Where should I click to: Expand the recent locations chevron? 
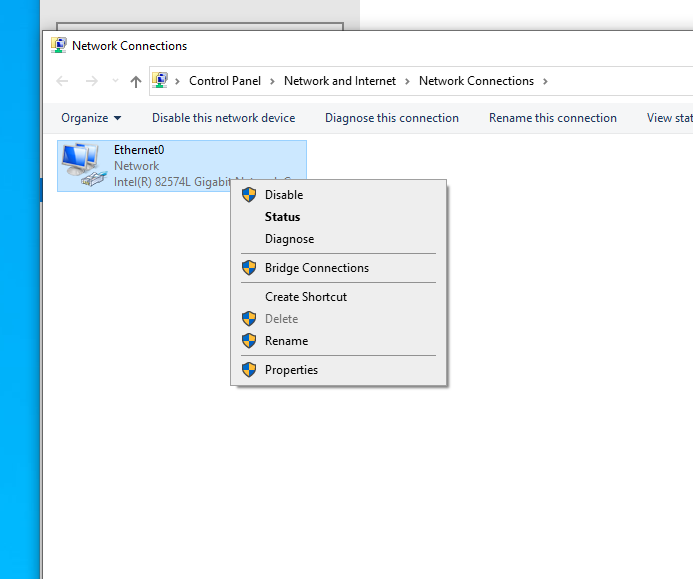click(115, 81)
